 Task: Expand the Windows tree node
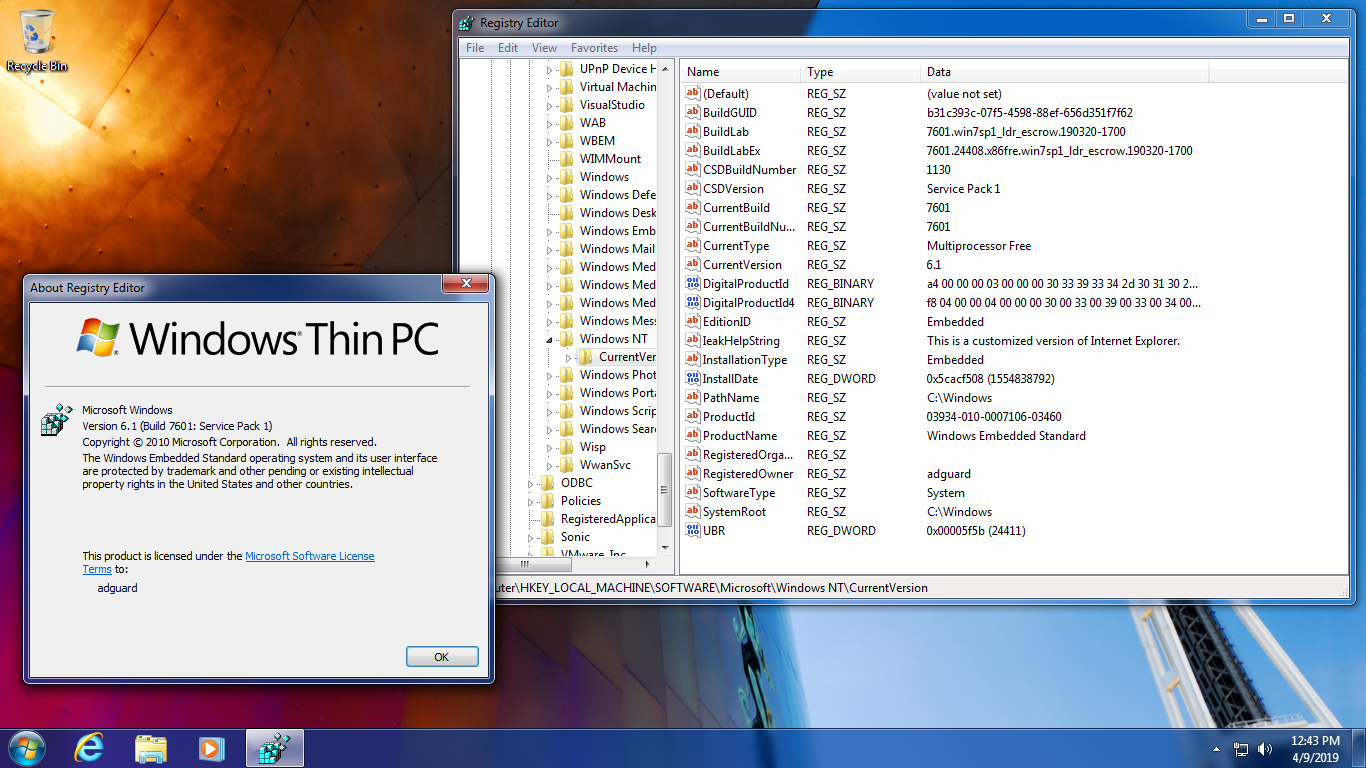point(549,177)
